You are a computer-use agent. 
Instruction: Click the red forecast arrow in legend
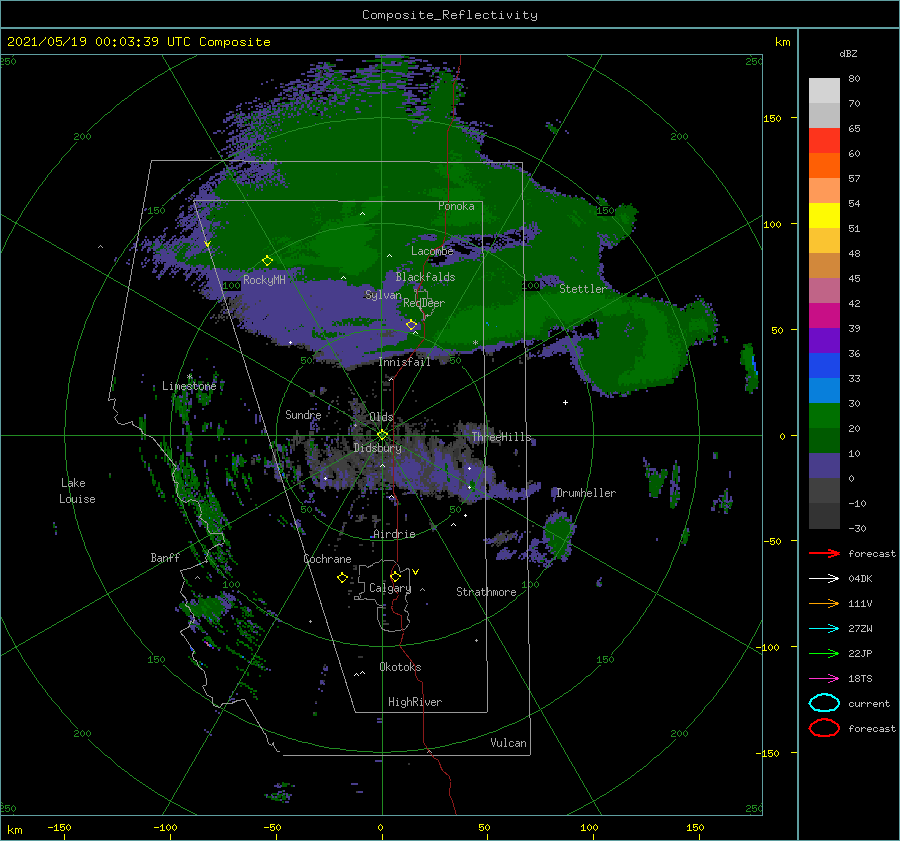824,553
